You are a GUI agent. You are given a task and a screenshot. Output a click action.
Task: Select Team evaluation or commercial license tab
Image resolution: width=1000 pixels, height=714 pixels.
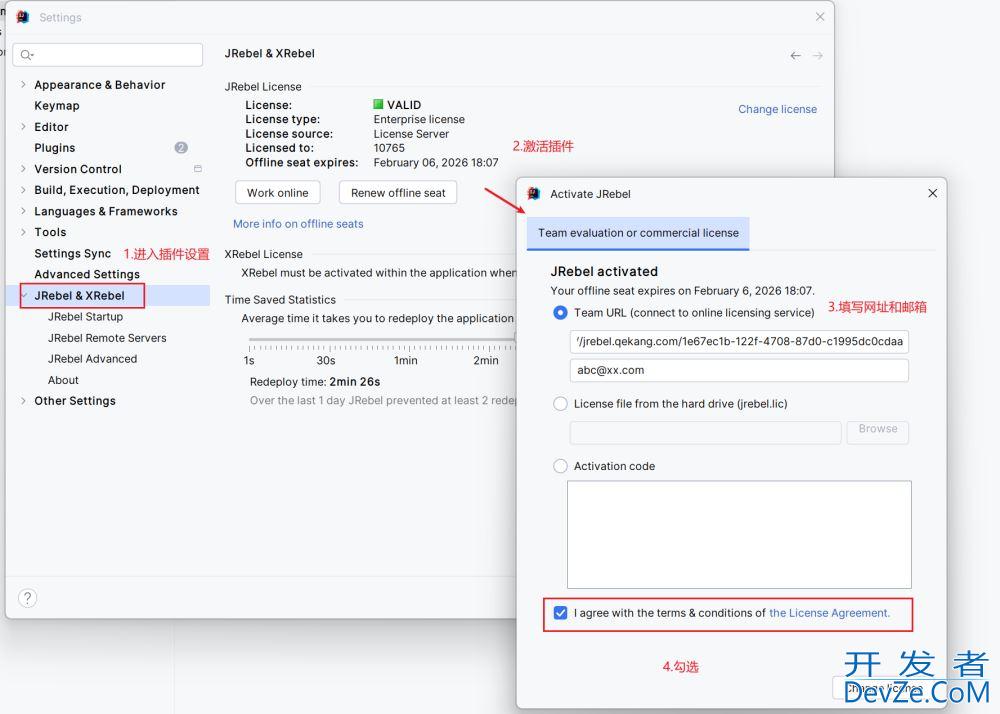click(x=638, y=233)
